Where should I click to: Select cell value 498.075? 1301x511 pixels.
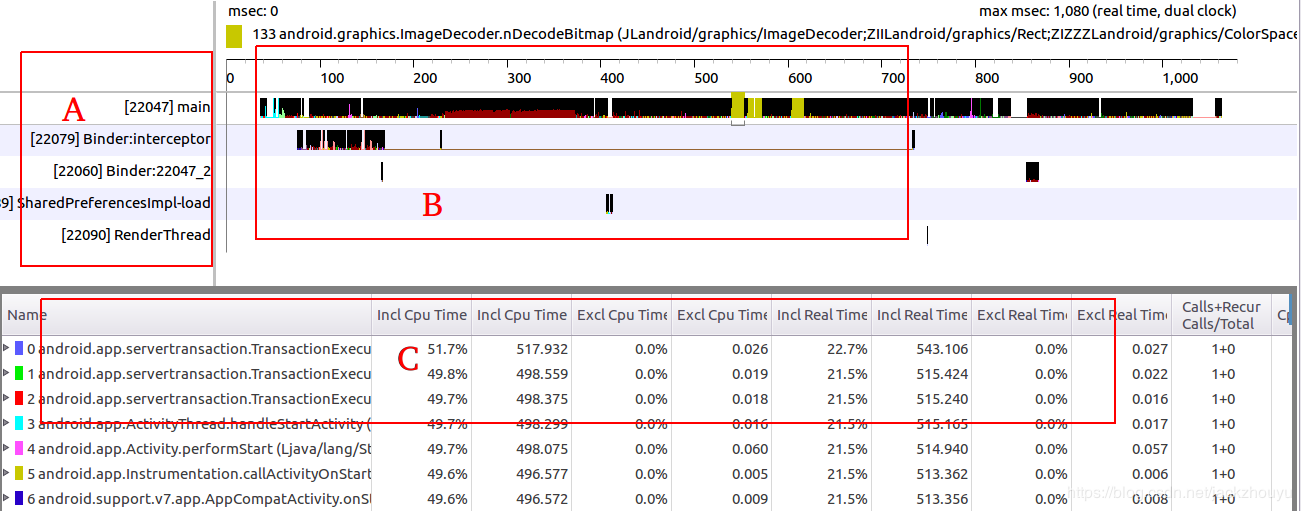(x=542, y=449)
